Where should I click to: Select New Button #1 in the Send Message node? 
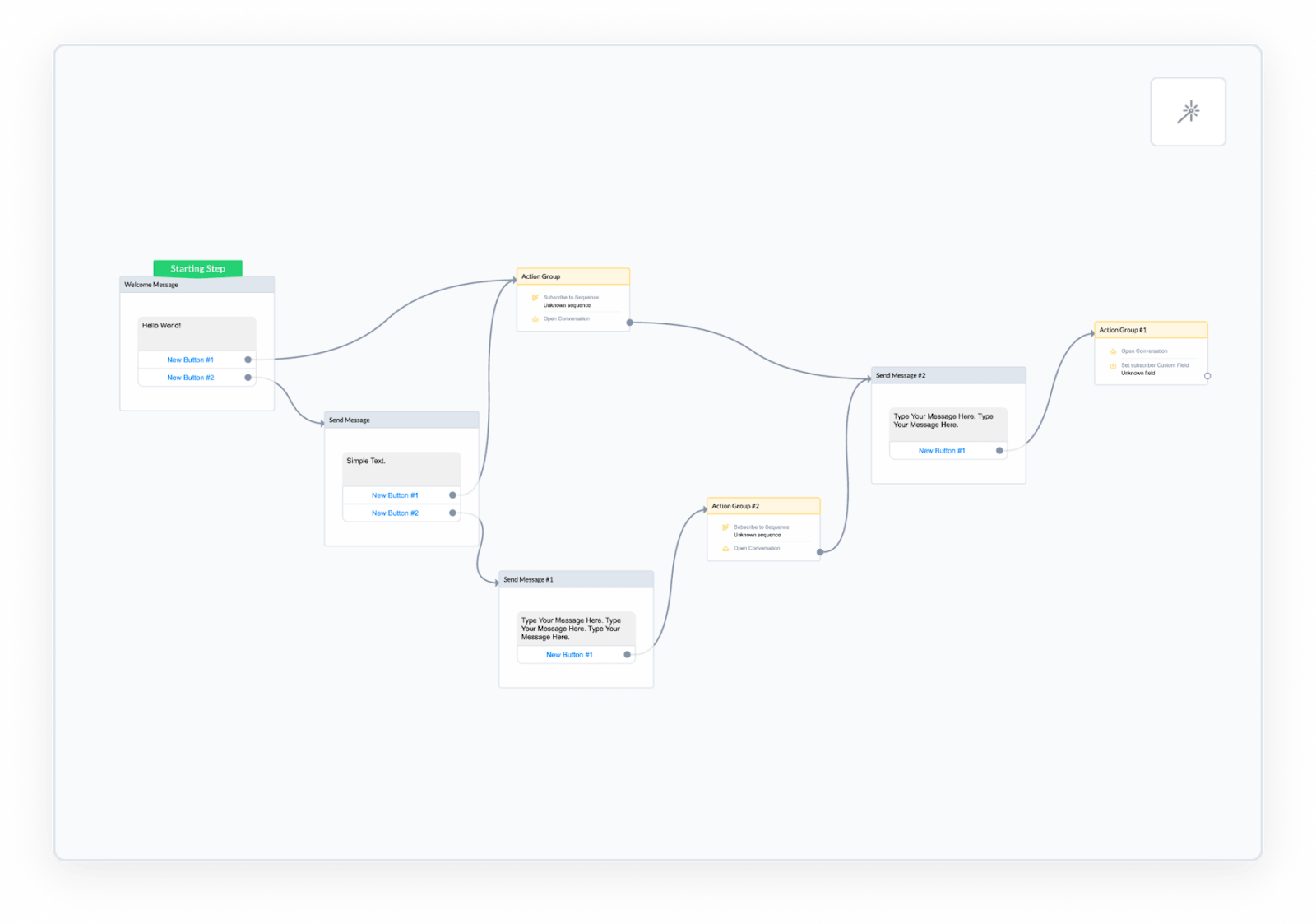pos(396,495)
